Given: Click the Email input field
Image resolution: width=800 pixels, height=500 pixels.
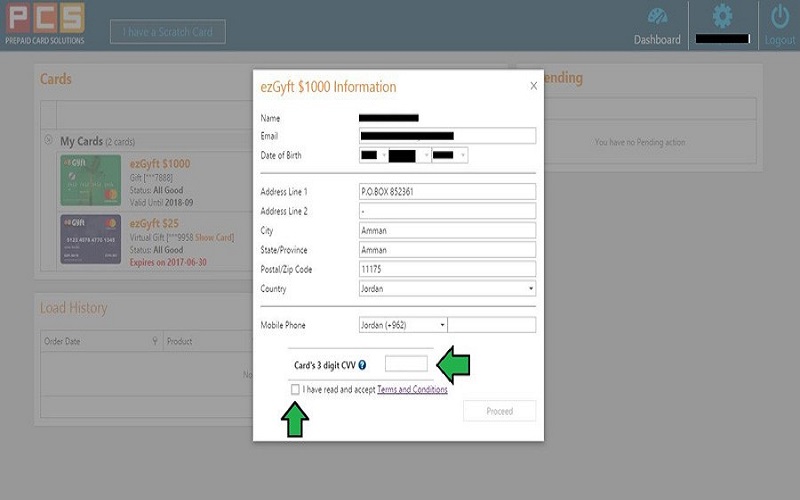Looking at the screenshot, I should (447, 136).
